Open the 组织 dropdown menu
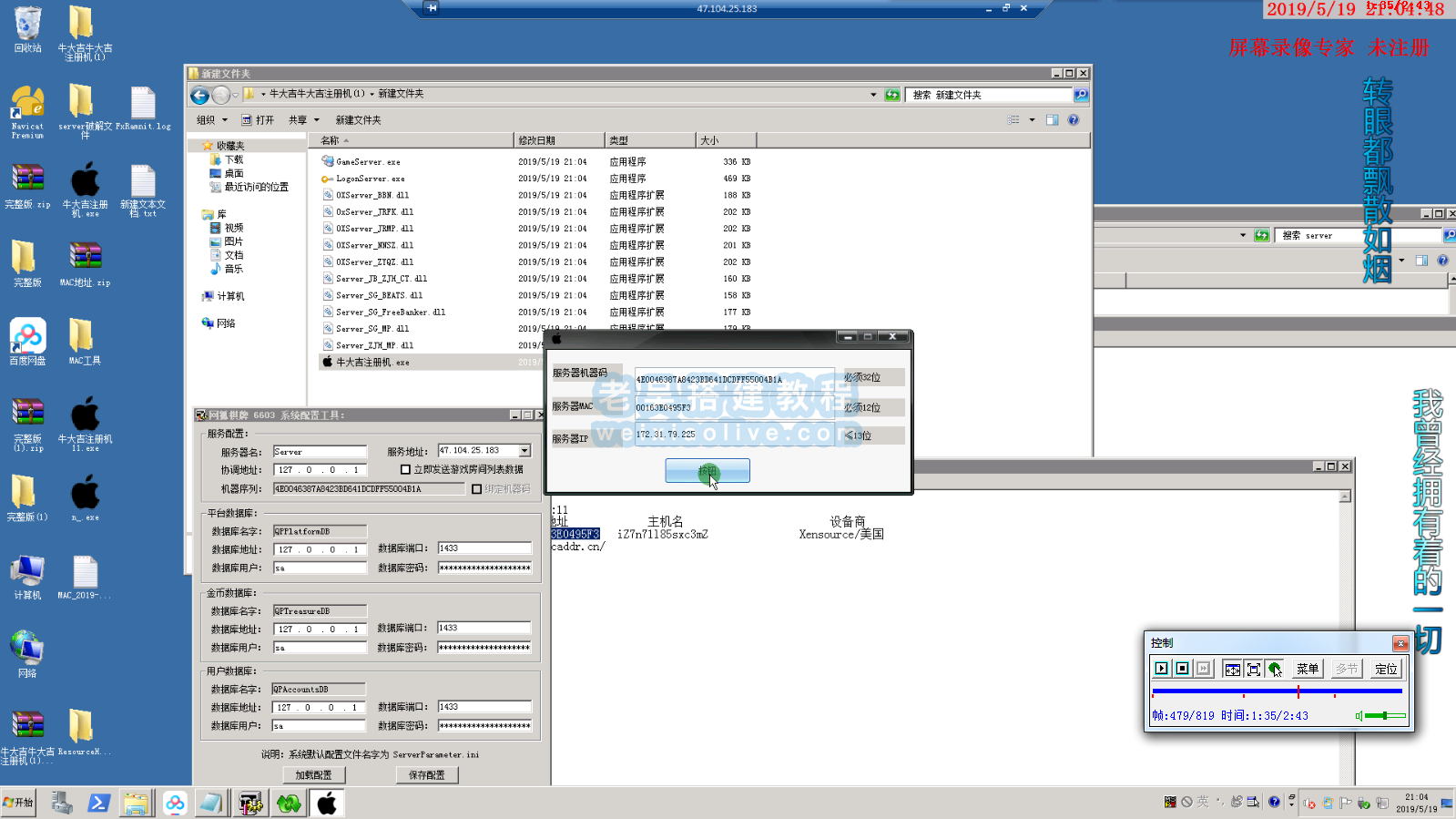The width and height of the screenshot is (1456, 819). (x=211, y=120)
